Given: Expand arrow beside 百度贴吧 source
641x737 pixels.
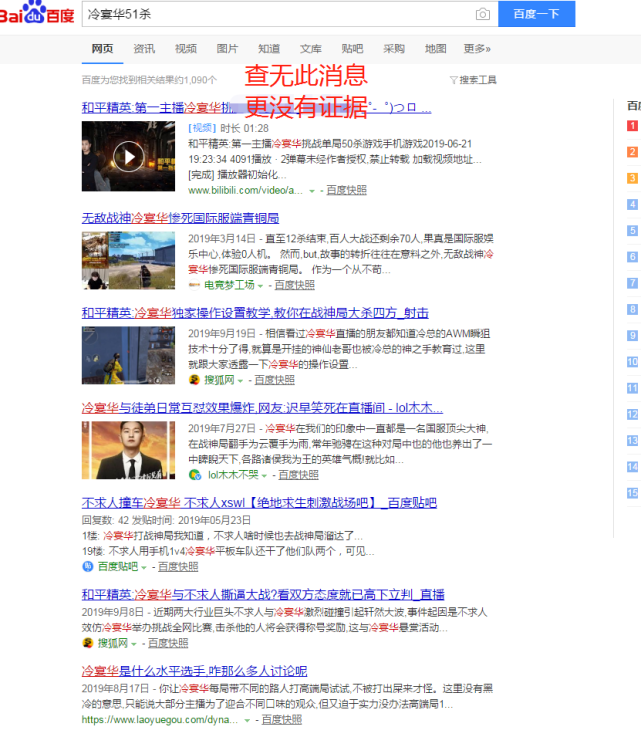Looking at the screenshot, I should 144,567.
